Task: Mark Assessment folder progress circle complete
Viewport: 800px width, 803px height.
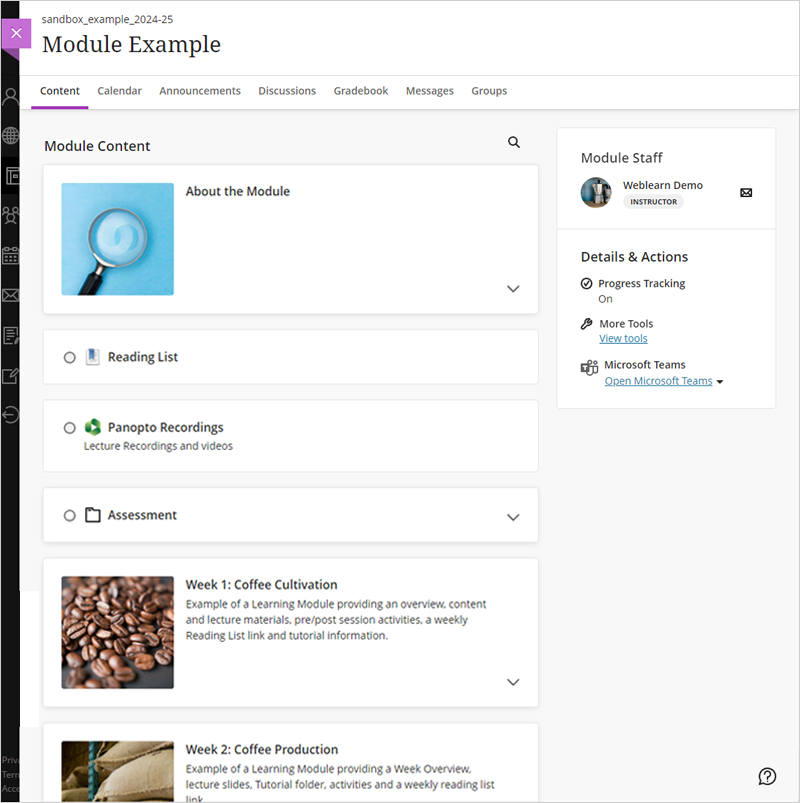Action: pyautogui.click(x=70, y=515)
